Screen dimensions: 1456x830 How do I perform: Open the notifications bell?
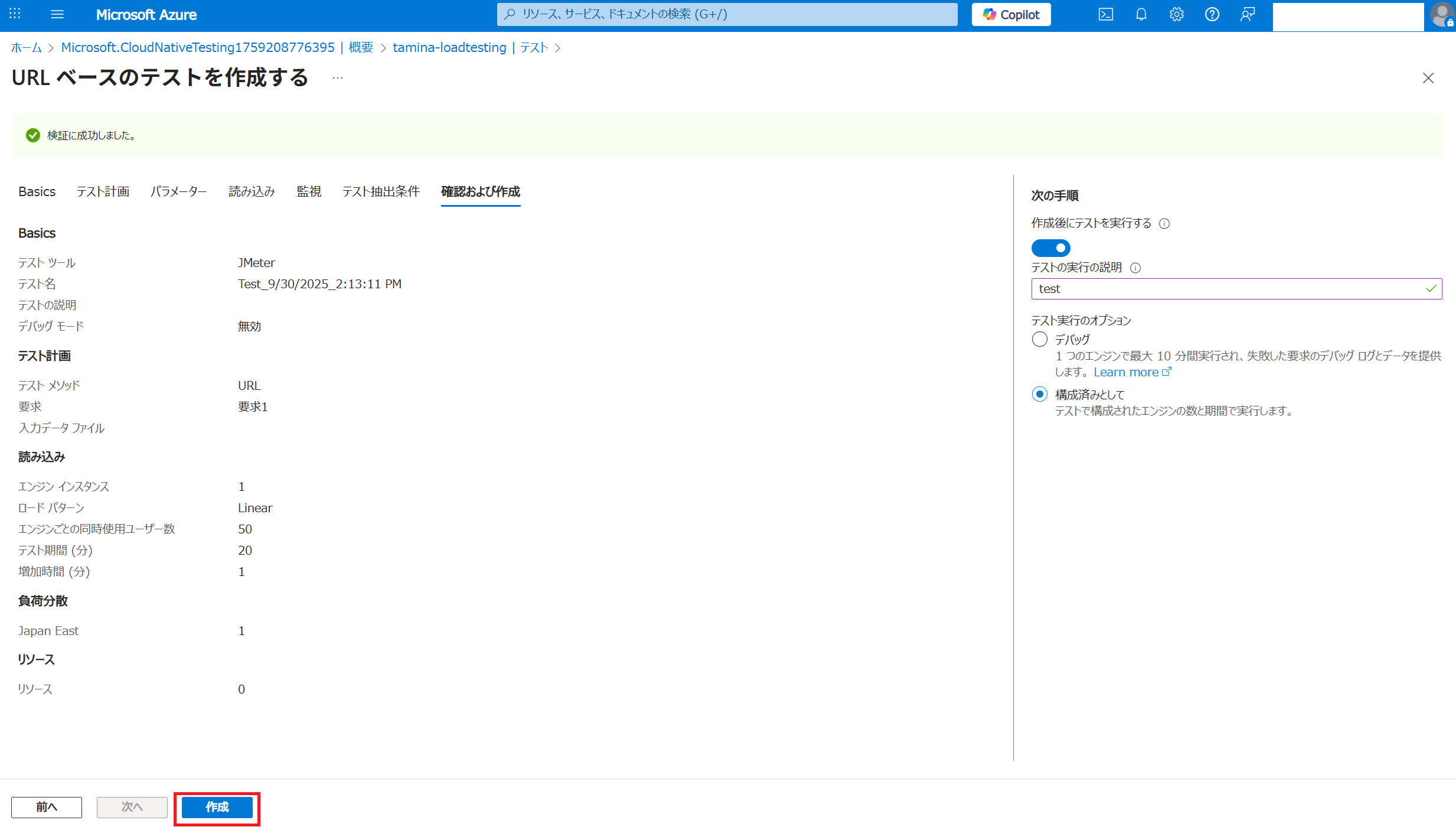pos(1141,14)
